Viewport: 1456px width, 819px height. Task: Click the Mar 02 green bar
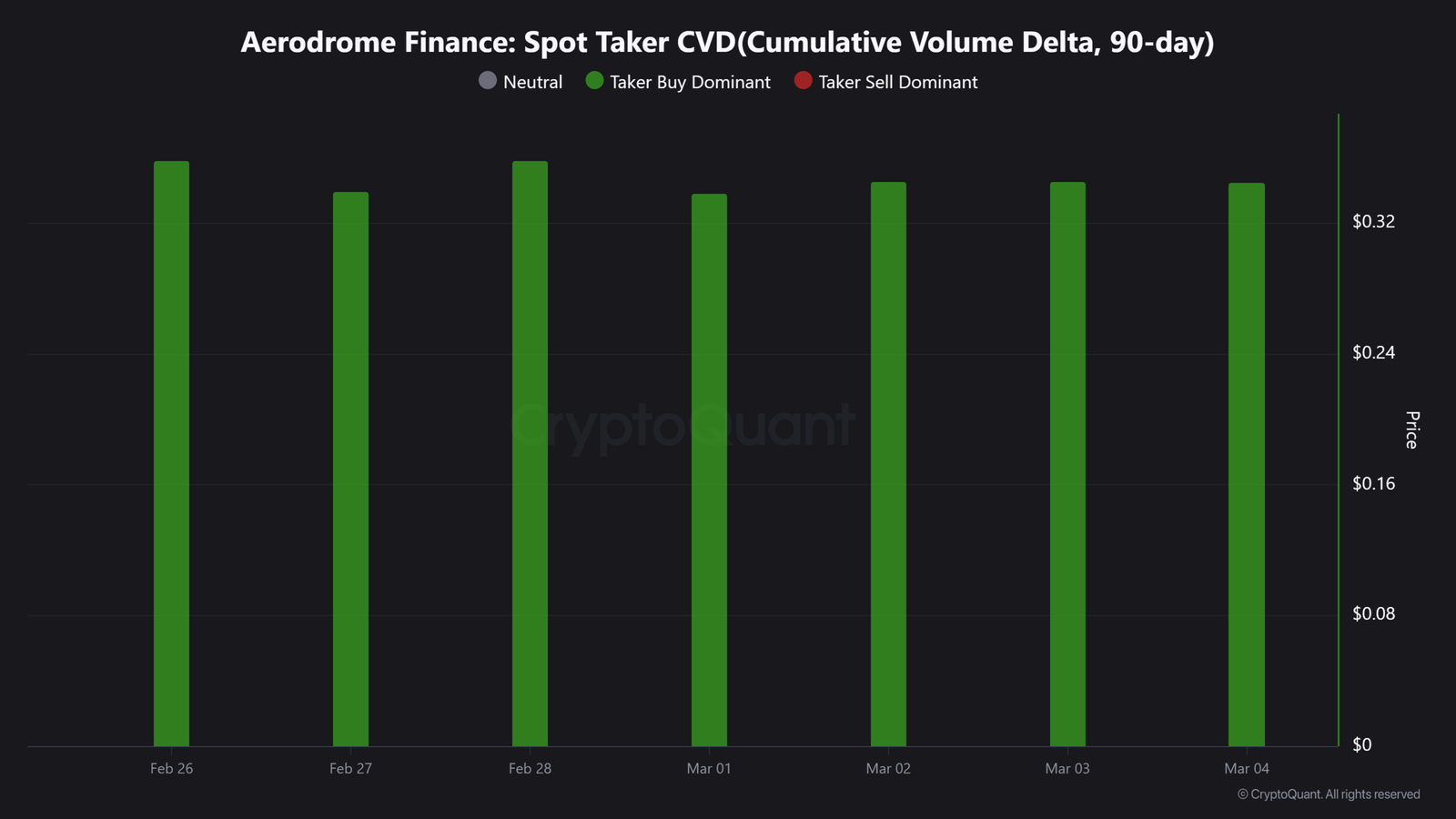click(888, 464)
